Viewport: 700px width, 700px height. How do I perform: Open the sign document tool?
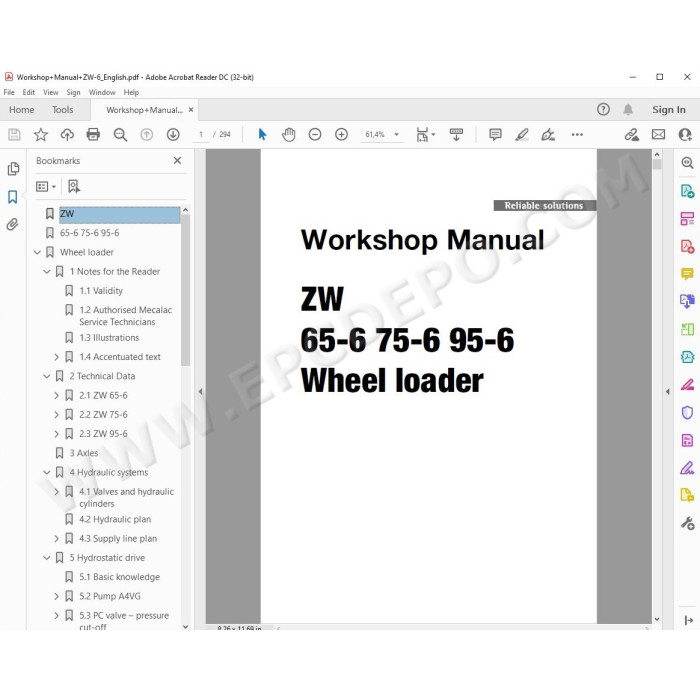click(x=548, y=134)
